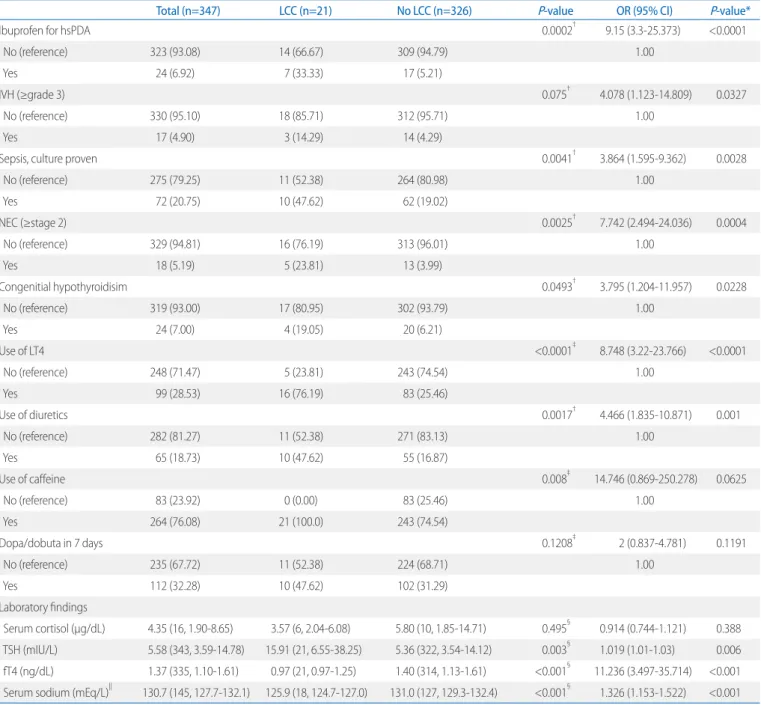The image size is (761, 705).
Task: Select the fT4 (ng/dL) row label
Action: pos(28,671)
